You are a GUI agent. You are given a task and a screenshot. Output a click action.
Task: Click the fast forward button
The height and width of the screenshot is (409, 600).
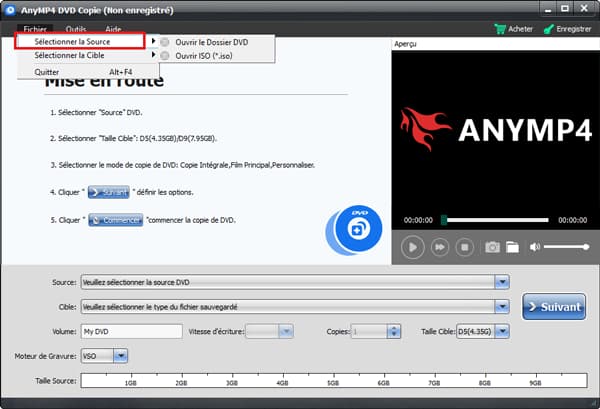point(440,247)
